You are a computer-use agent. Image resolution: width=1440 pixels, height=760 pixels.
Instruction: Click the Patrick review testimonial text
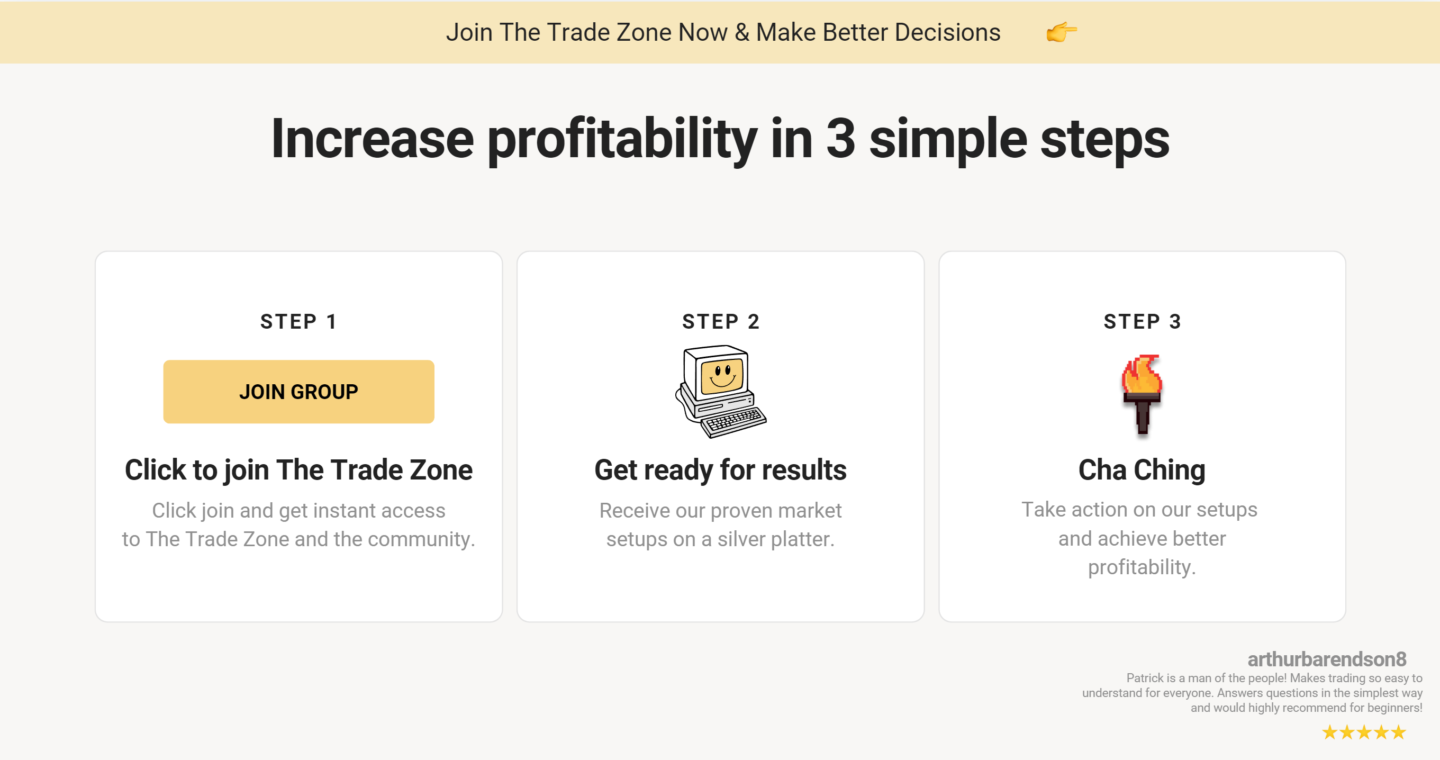1252,693
